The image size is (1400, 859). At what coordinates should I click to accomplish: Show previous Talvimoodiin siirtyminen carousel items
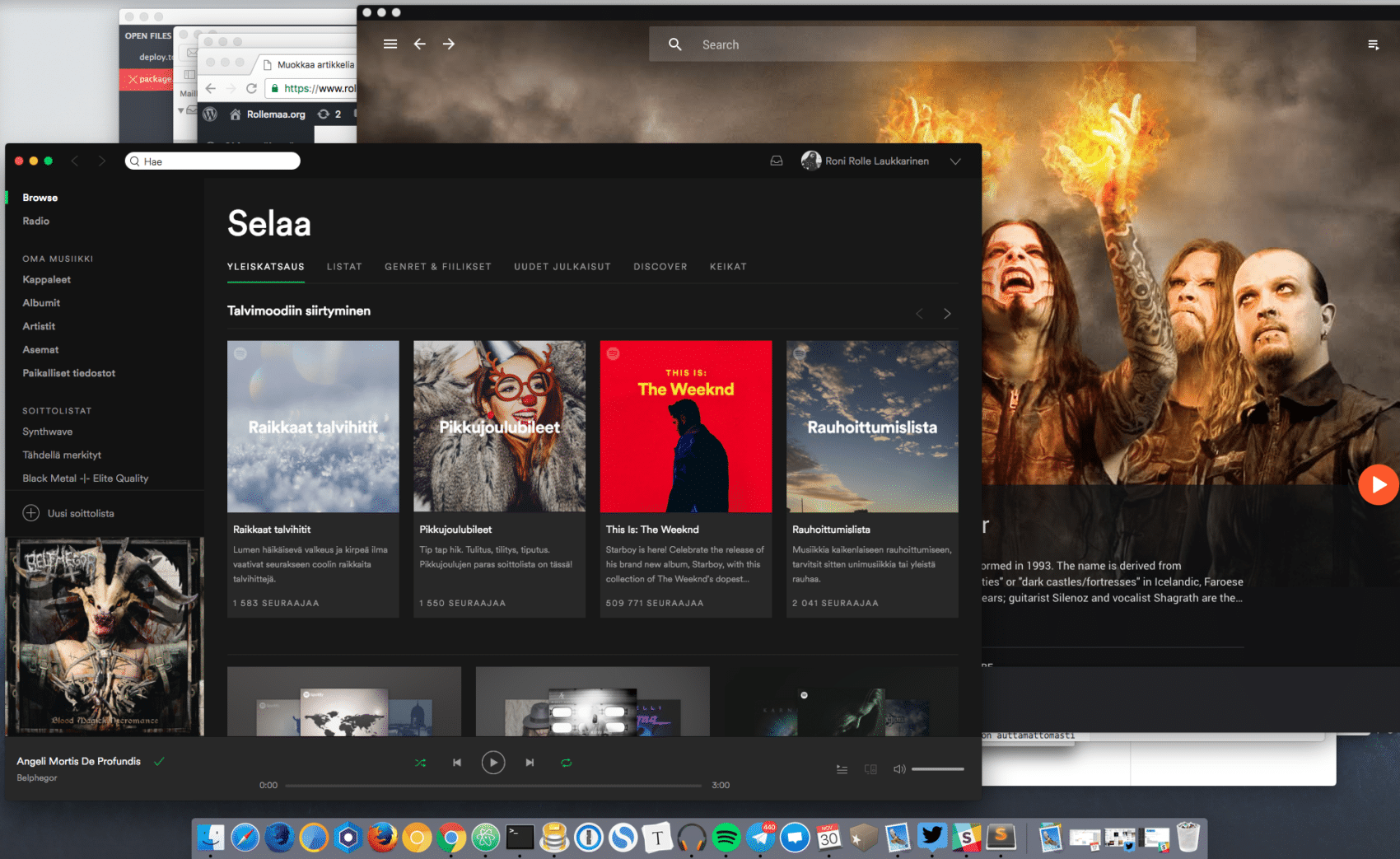pos(919,314)
